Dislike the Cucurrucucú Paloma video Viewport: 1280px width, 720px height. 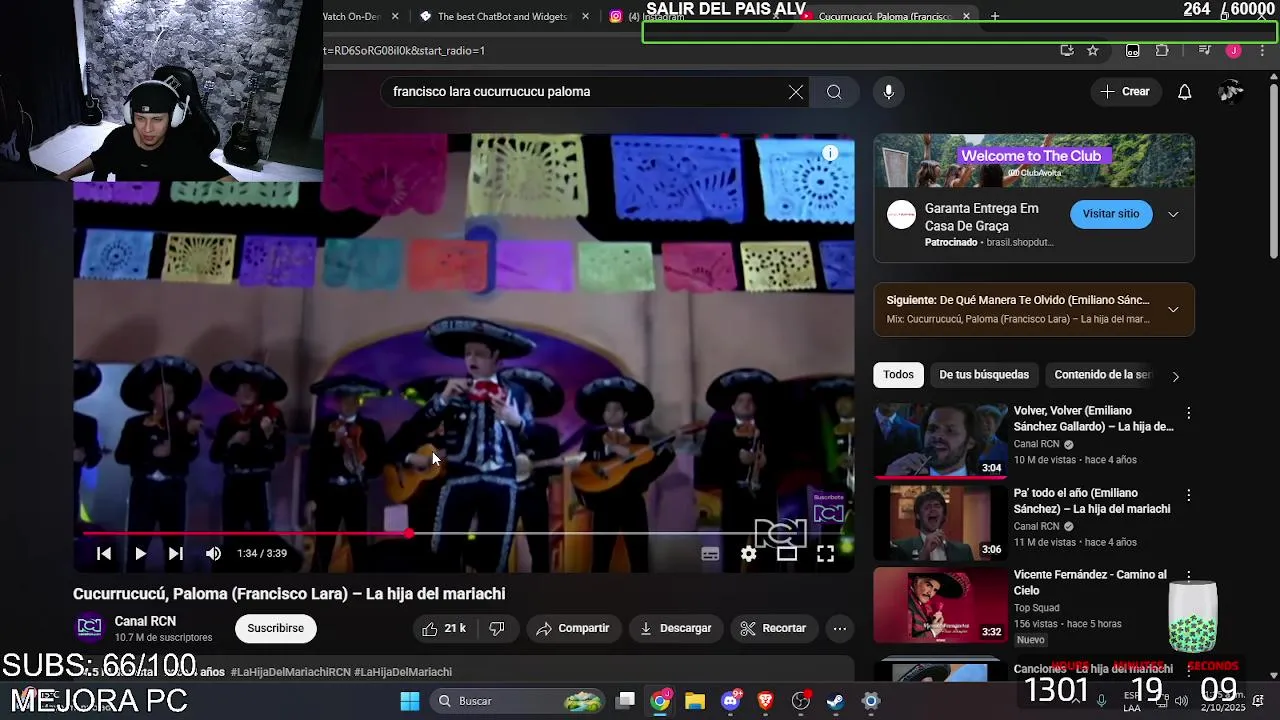coord(497,628)
